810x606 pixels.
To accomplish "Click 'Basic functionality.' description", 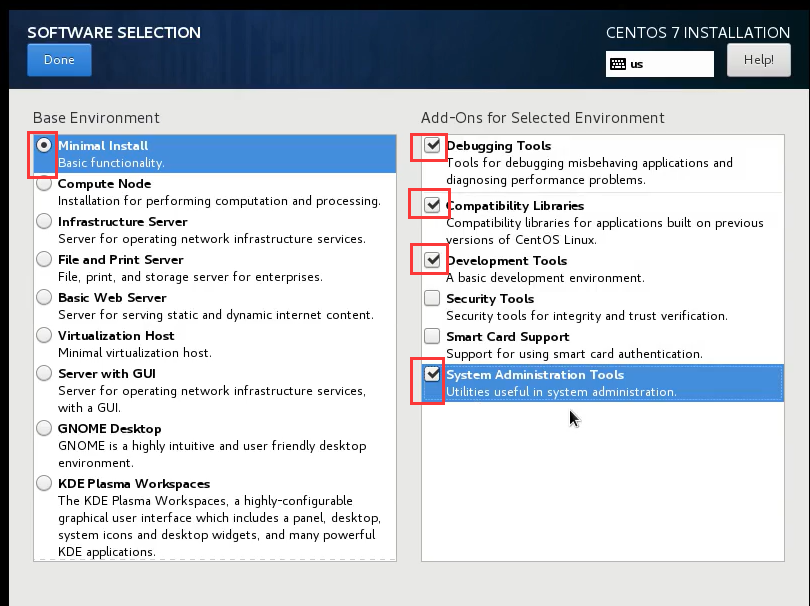I will point(111,163).
